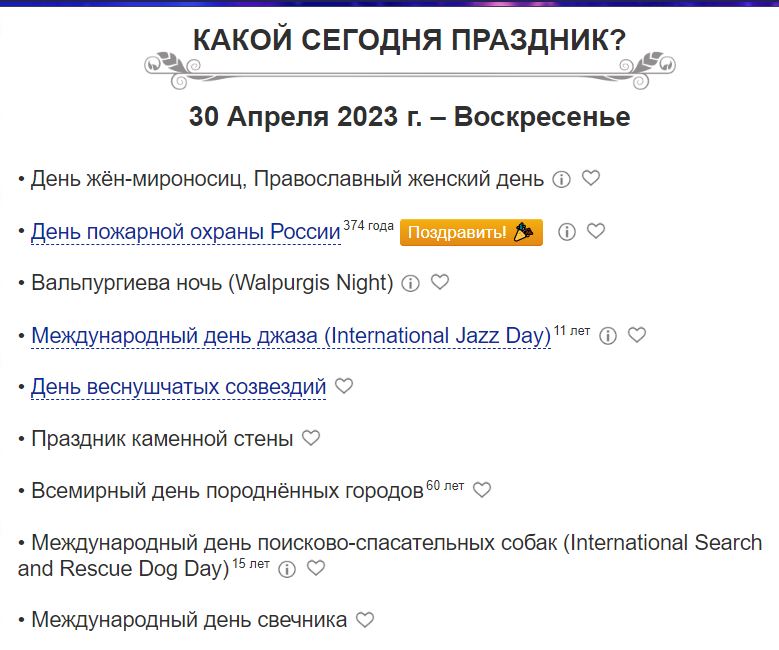
Task: Select text Всемирный день породнённых городов
Action: pos(227,491)
